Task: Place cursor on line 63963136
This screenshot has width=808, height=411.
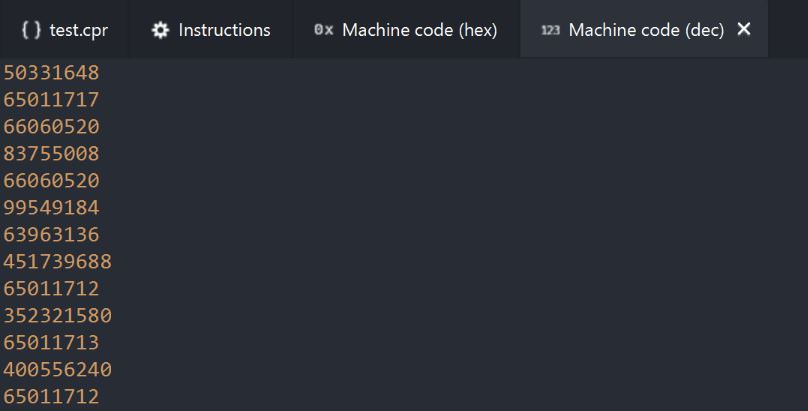Action: pos(51,234)
